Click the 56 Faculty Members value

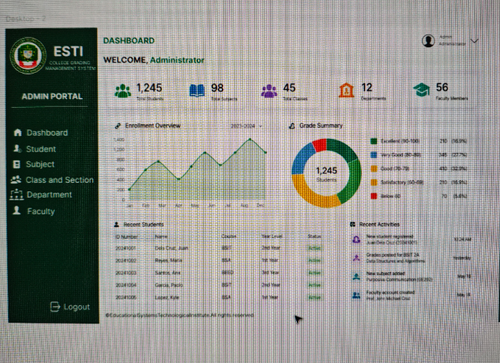point(442,87)
